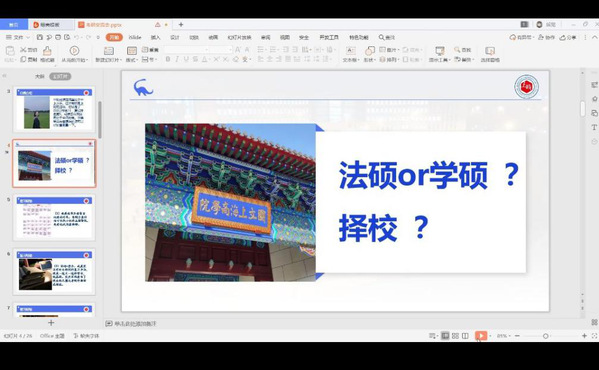Viewport: 599px width, 370px height.
Task: Switch to the Design ribbon tab
Action: point(175,37)
